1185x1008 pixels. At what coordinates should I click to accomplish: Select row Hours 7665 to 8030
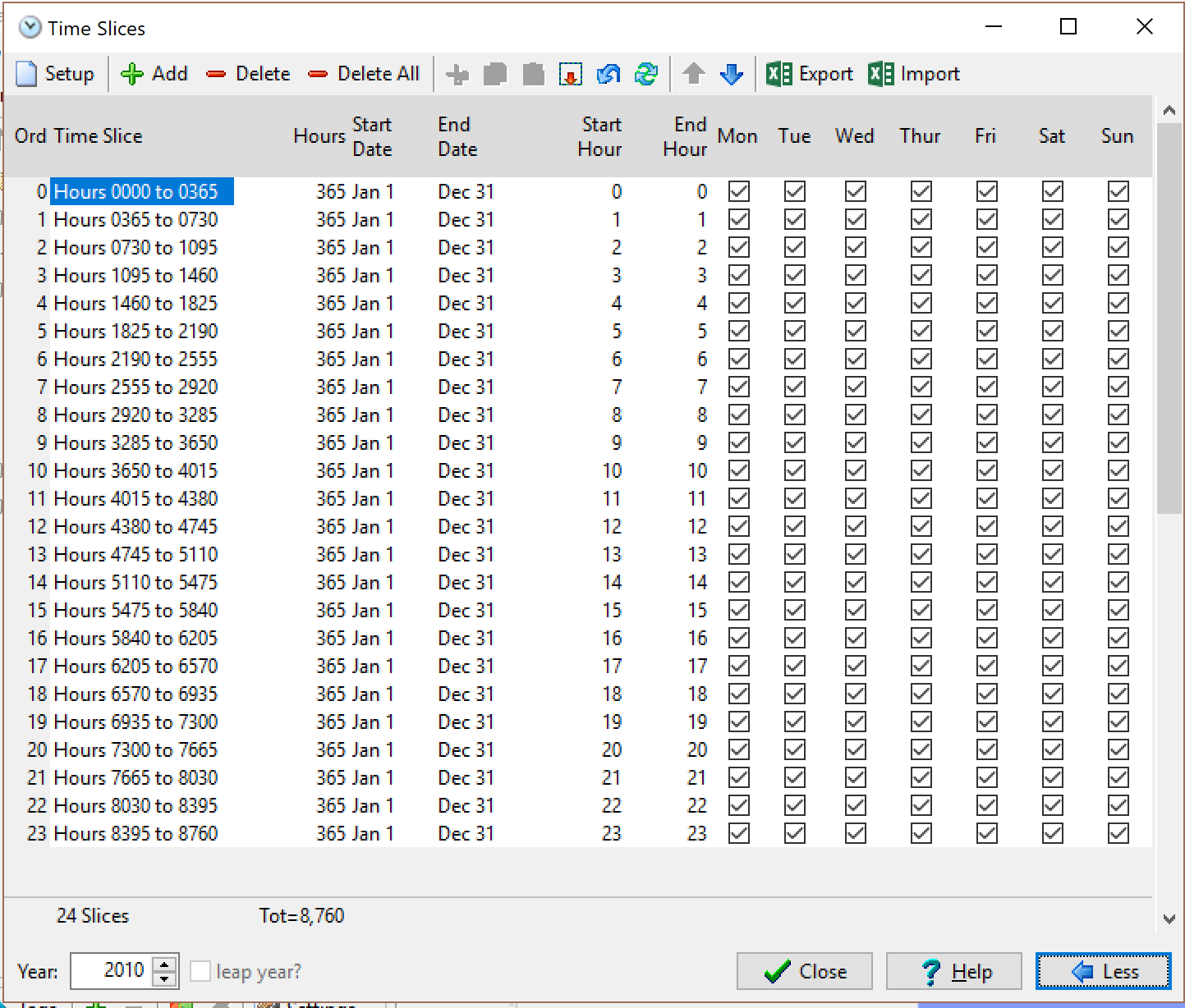tap(577, 777)
